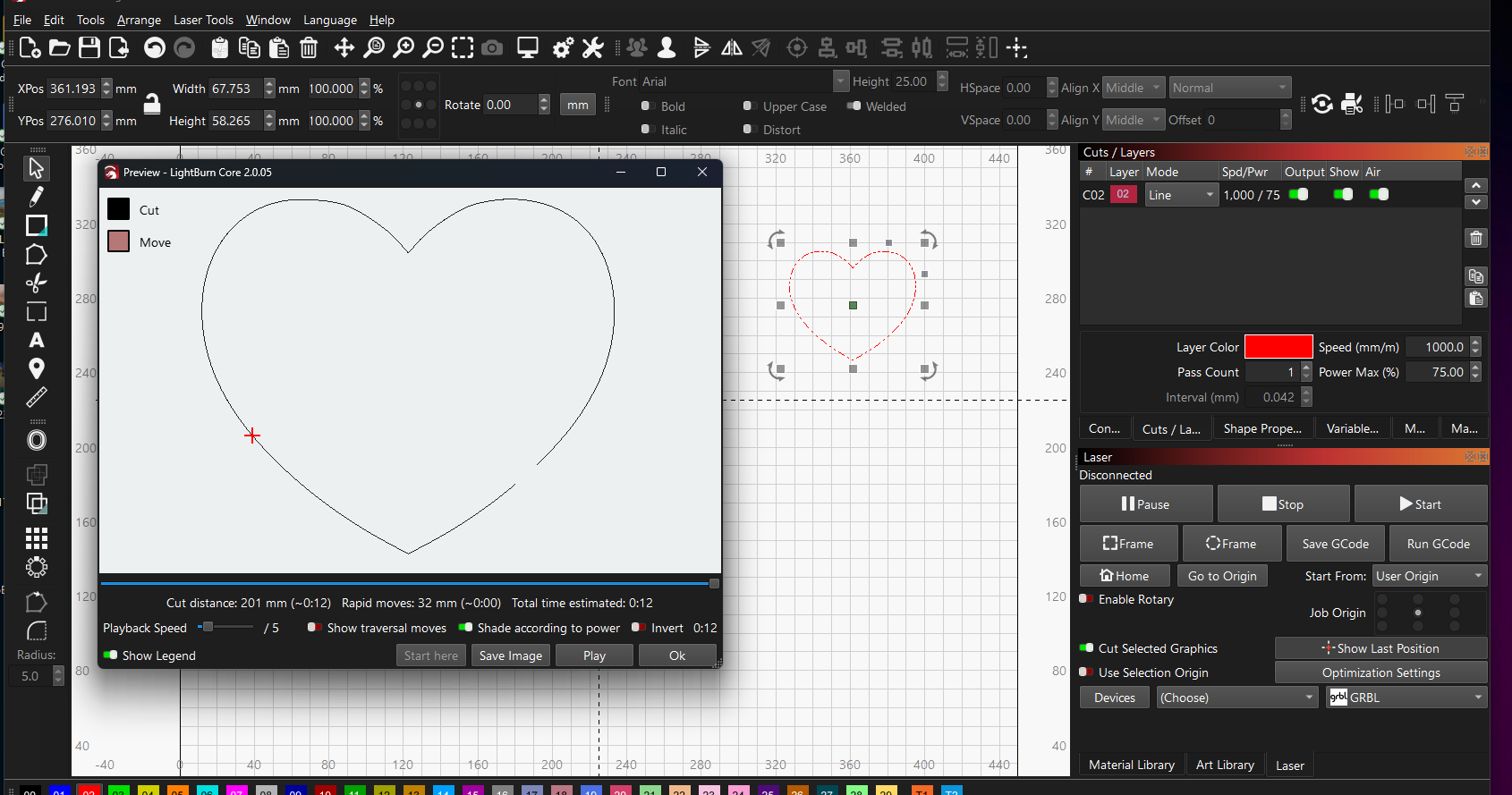The width and height of the screenshot is (1512, 795).
Task: Disable Shade according to power
Action: coord(465,628)
